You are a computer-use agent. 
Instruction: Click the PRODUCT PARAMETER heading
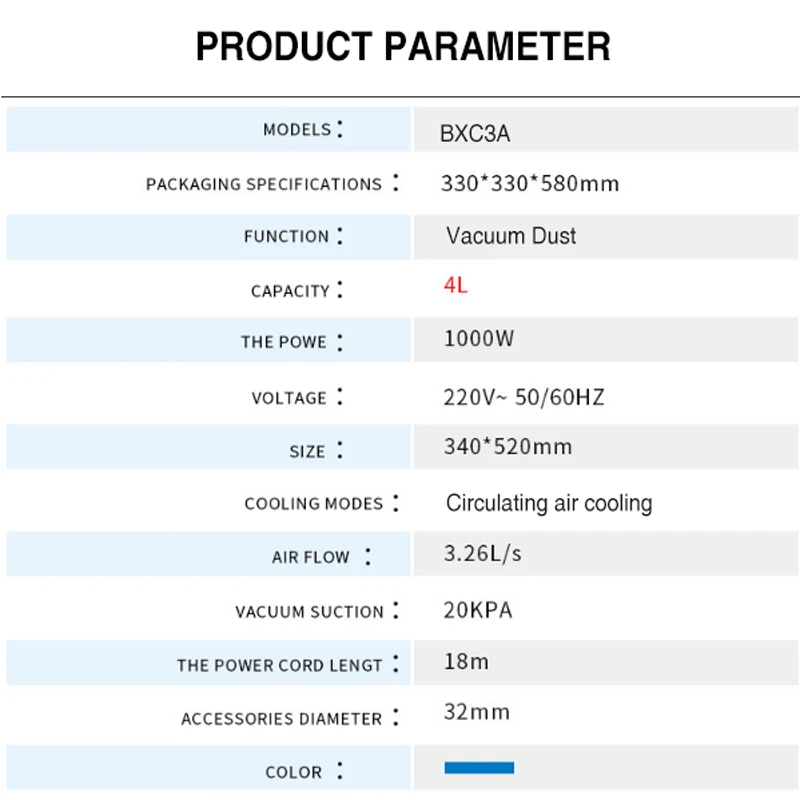(x=403, y=46)
